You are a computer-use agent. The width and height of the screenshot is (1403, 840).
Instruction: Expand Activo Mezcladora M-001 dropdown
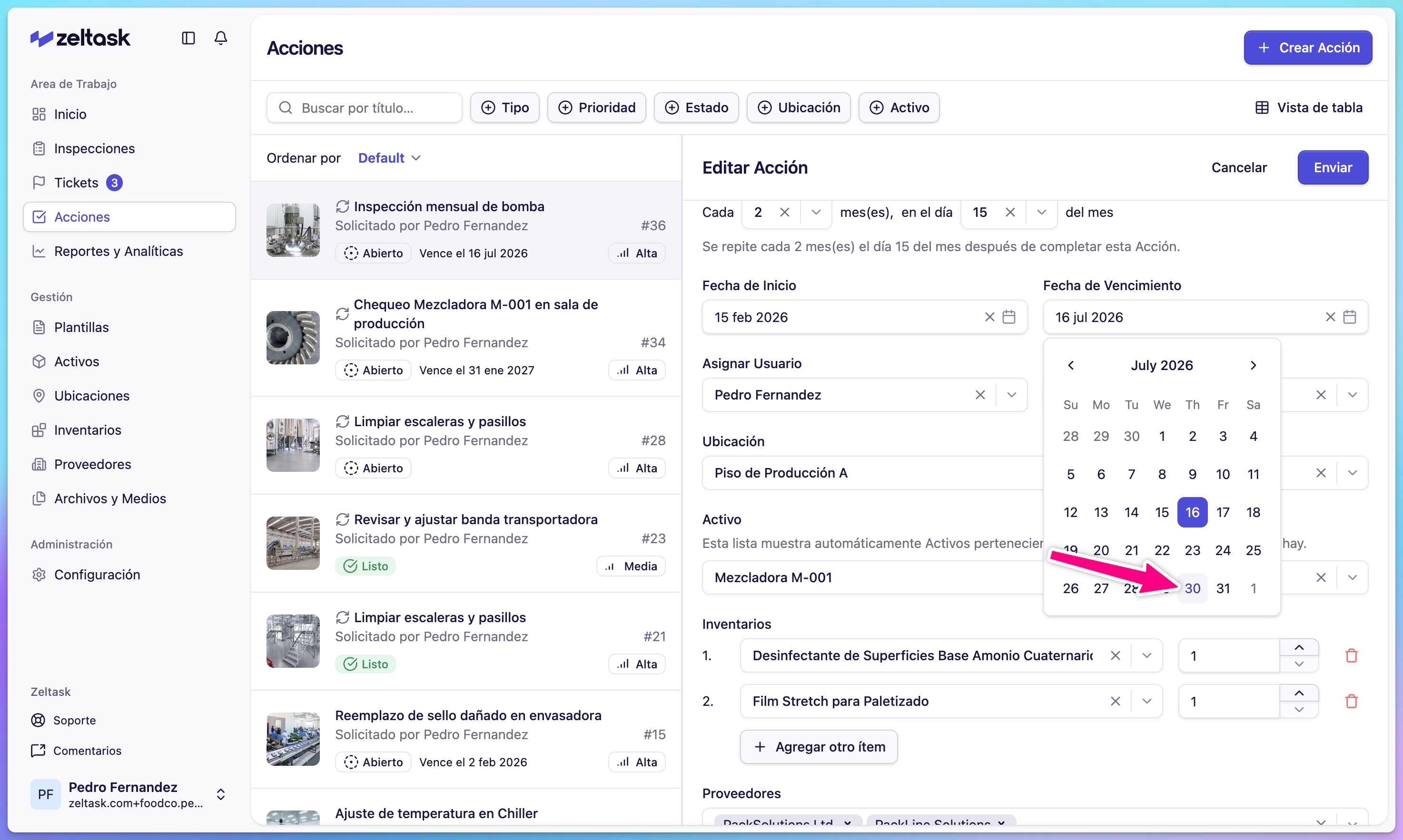pyautogui.click(x=1352, y=577)
